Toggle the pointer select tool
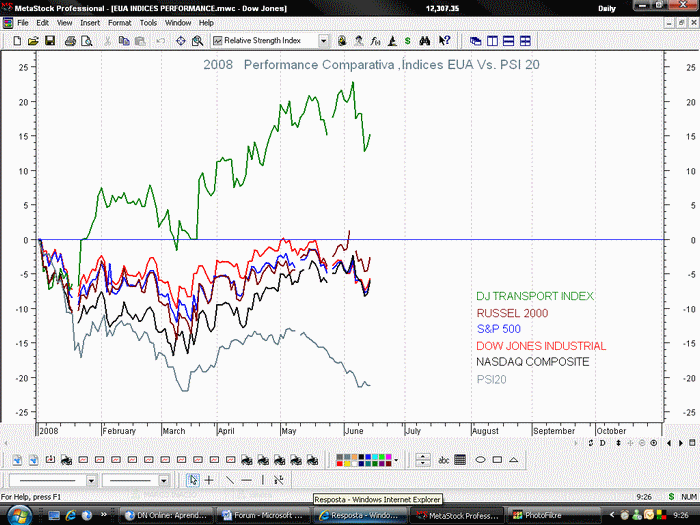The image size is (700, 525). (192, 480)
